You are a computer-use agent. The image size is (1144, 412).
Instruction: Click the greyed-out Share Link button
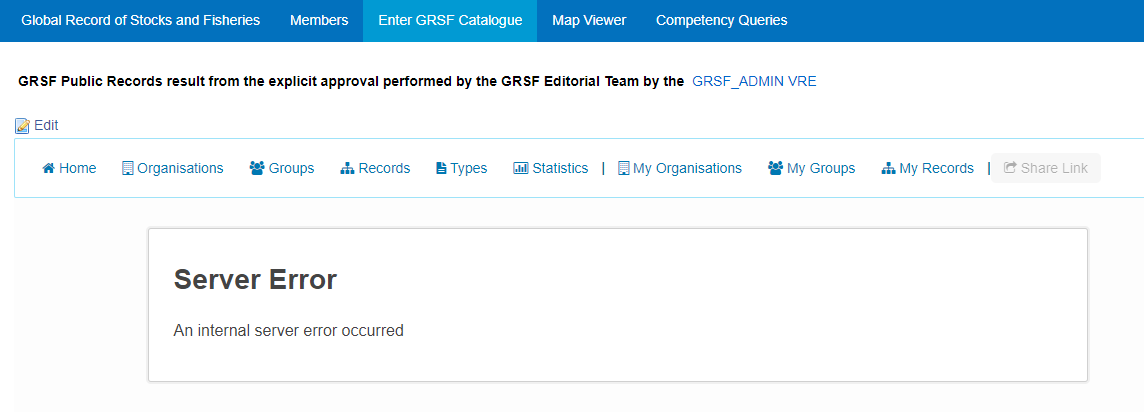point(1046,168)
